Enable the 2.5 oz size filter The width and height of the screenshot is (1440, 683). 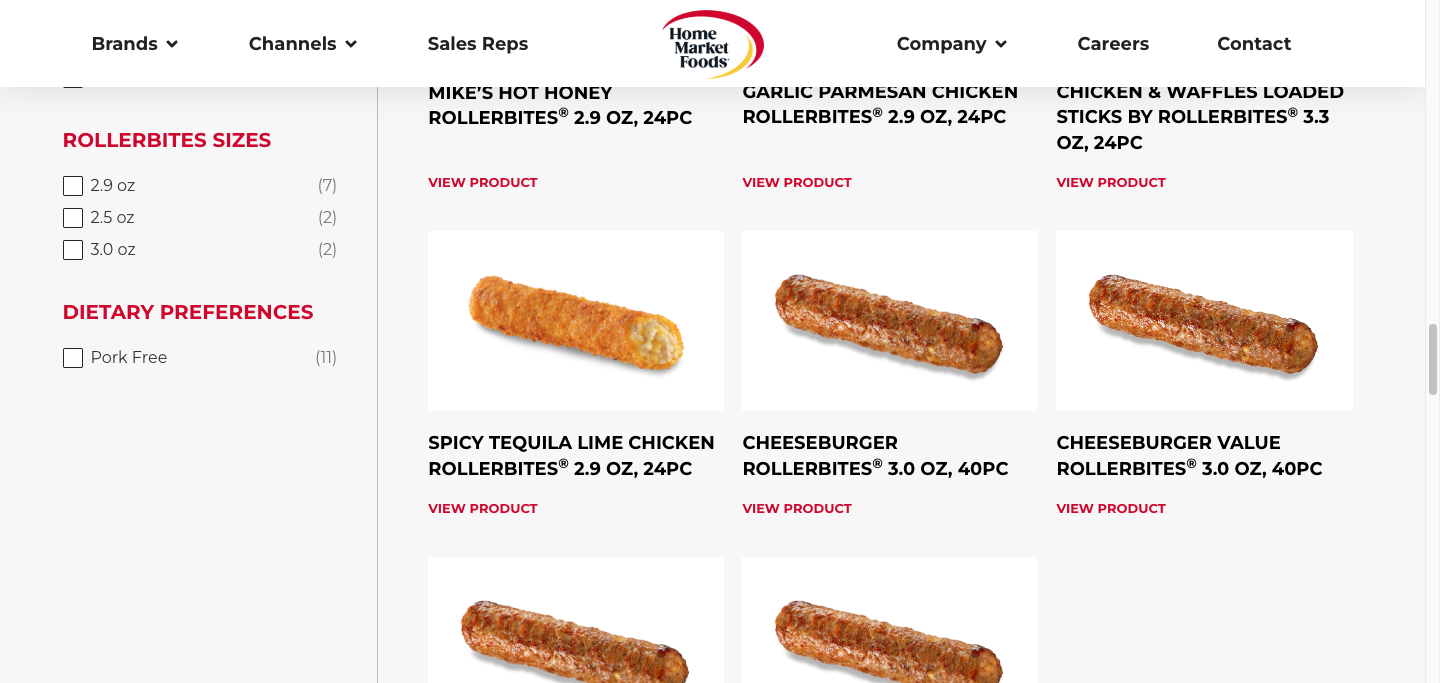coord(73,218)
